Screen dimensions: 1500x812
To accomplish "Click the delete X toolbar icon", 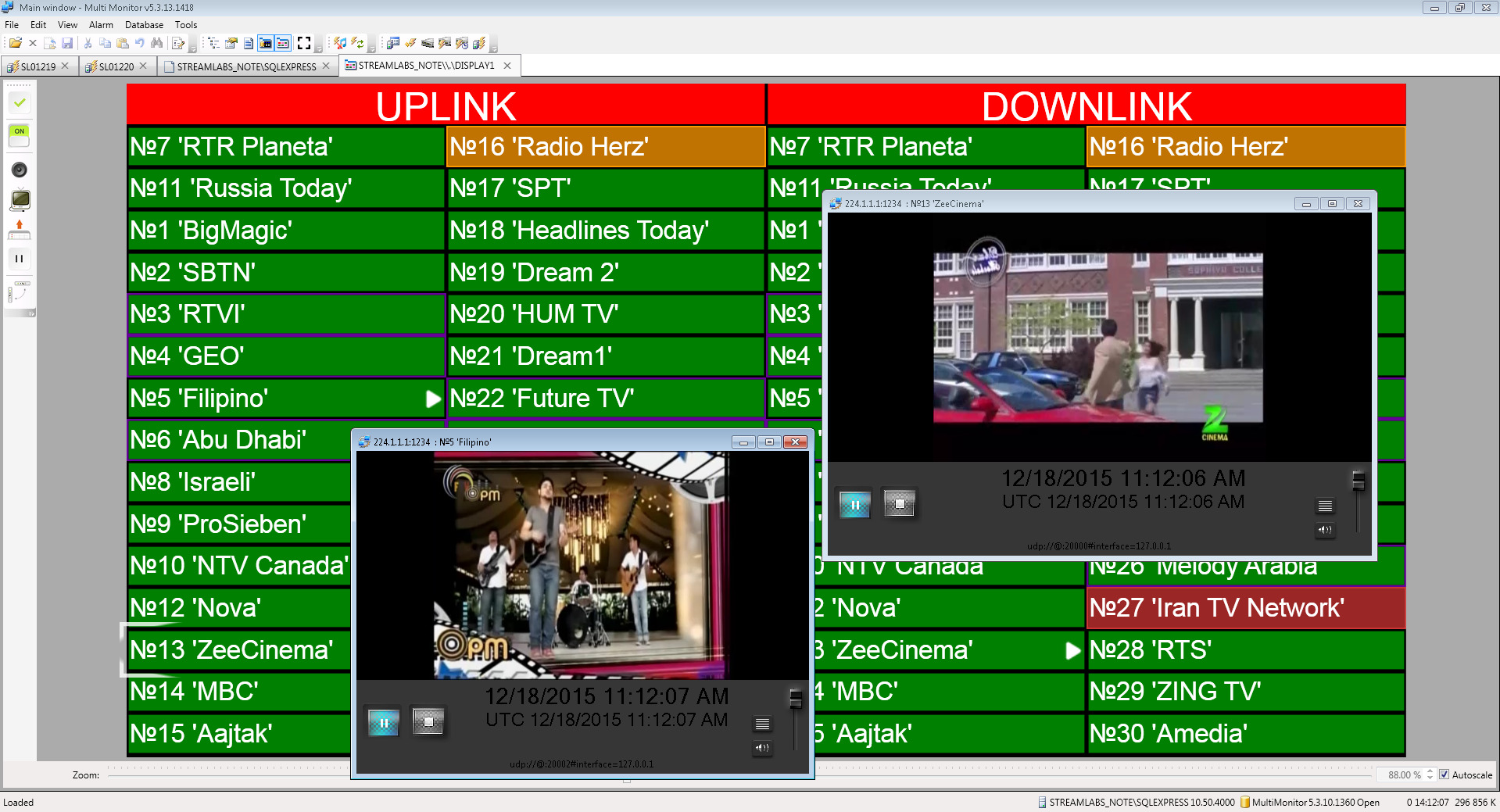I will point(32,43).
